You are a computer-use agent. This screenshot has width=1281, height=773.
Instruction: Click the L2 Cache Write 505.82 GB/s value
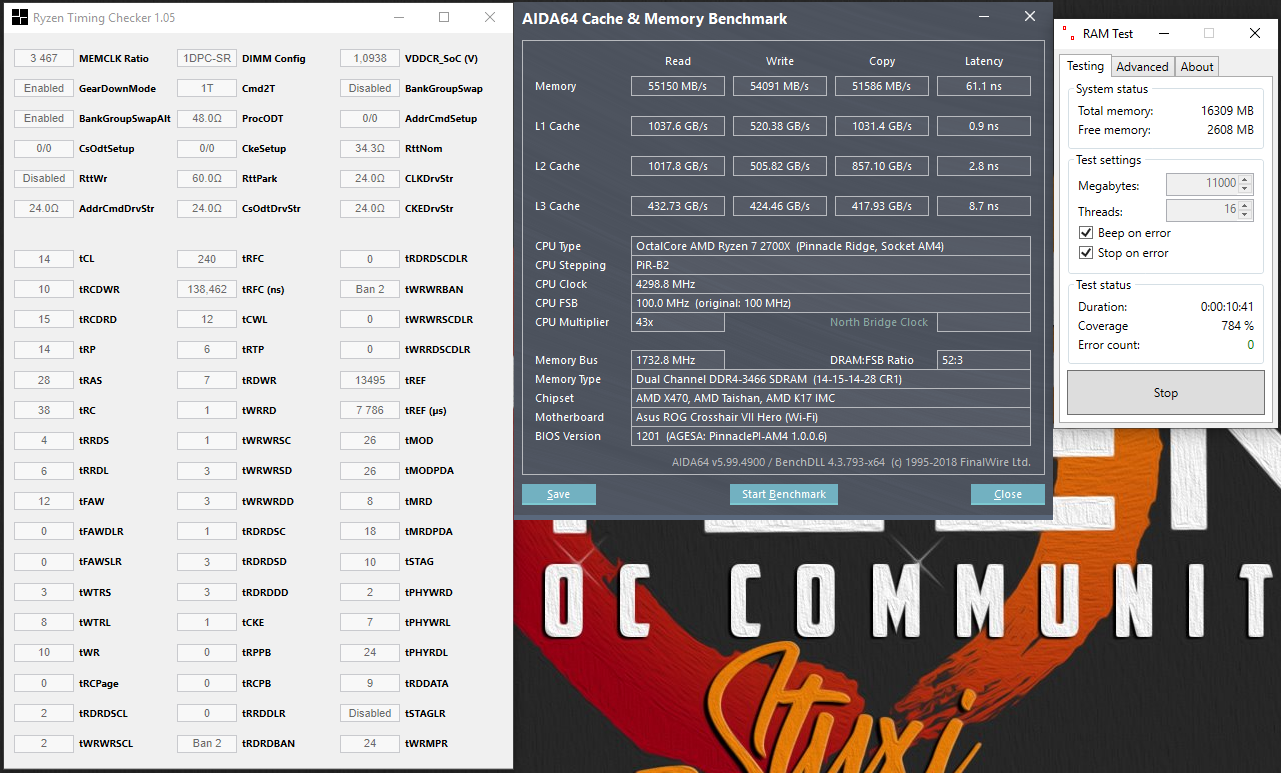click(x=780, y=166)
